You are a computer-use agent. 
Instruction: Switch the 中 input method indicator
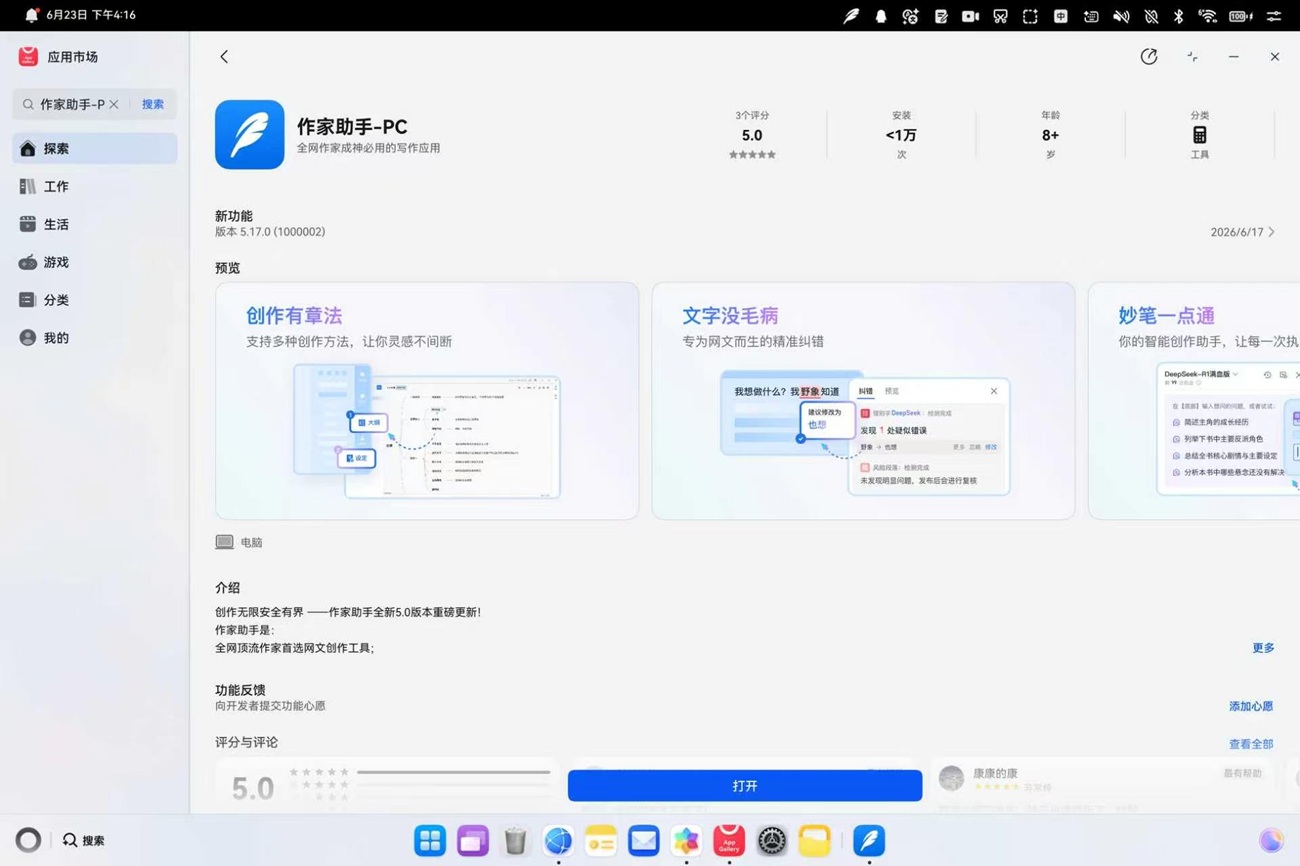pos(1060,16)
